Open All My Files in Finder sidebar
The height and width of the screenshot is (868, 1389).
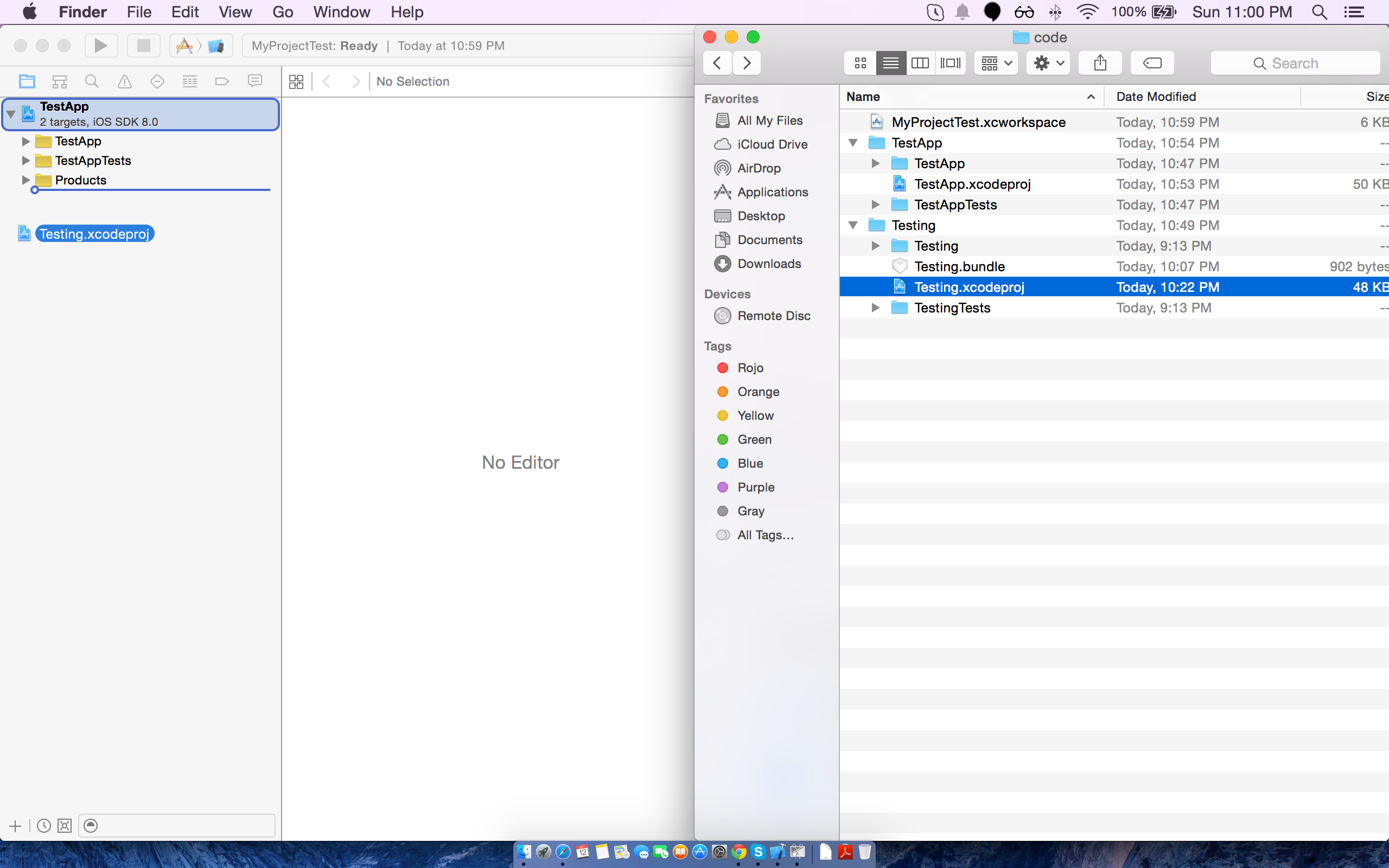point(758,120)
